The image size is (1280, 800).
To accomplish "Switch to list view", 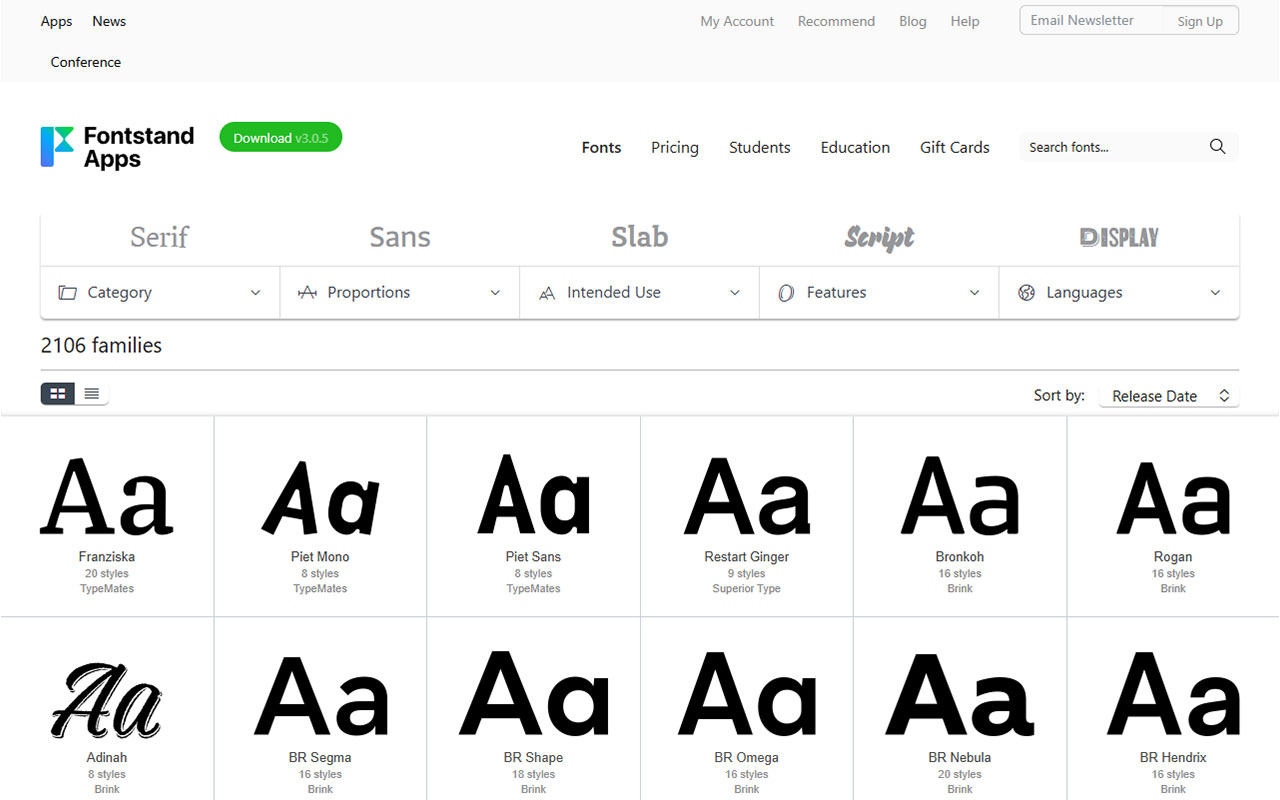I will (x=92, y=394).
